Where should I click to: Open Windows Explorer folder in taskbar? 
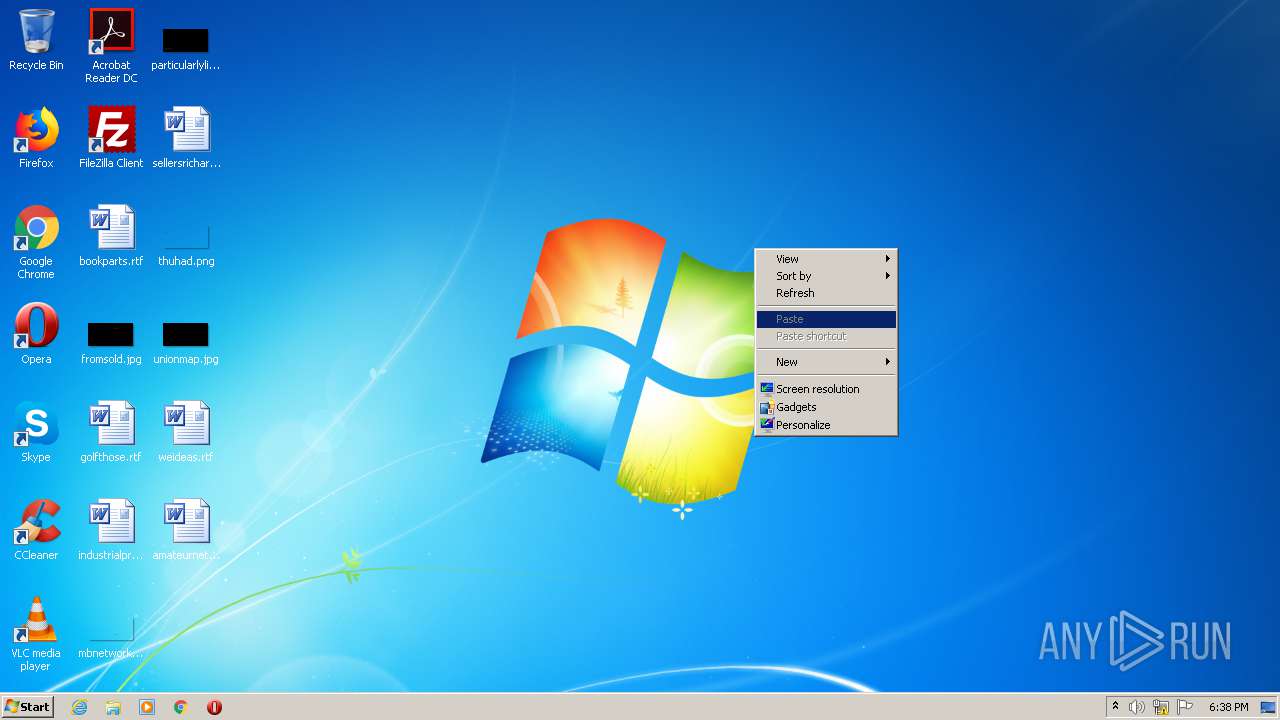point(113,707)
